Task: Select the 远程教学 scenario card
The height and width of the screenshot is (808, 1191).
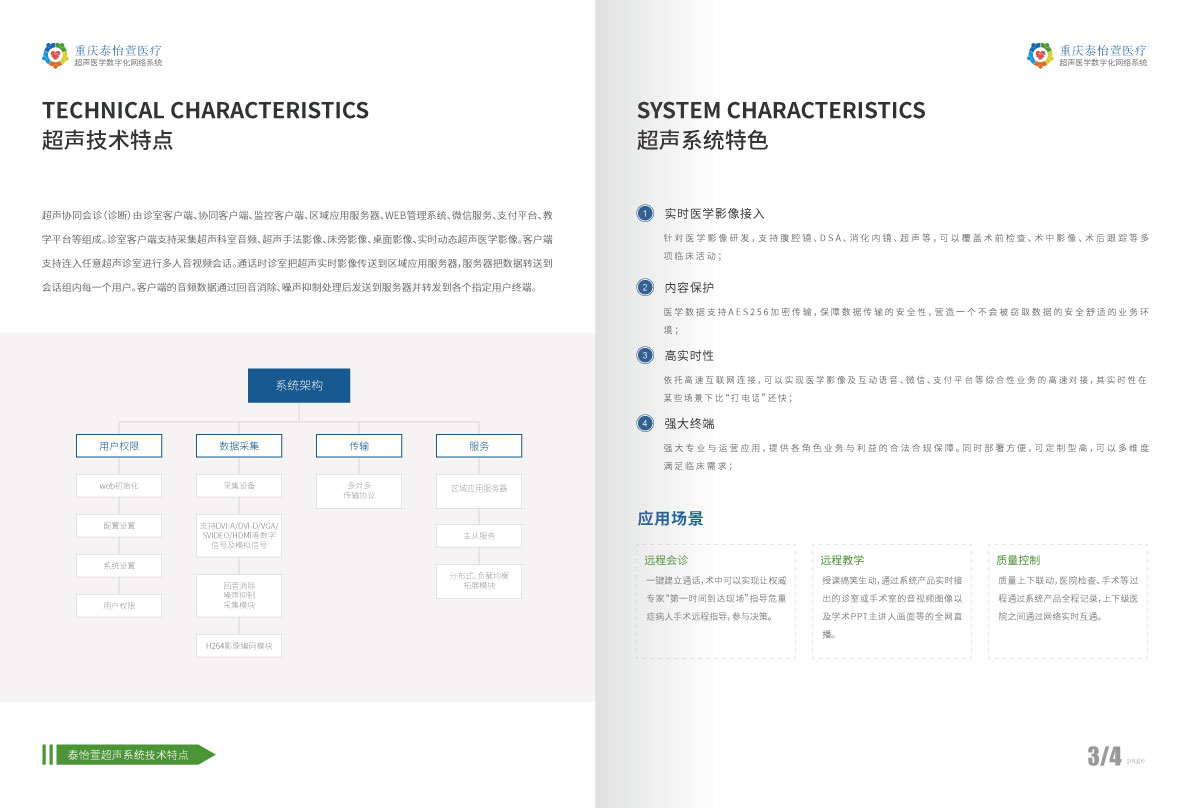Action: click(892, 600)
